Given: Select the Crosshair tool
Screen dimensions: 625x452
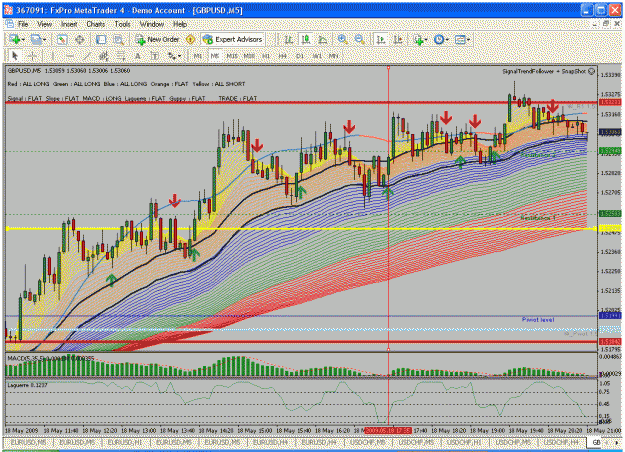Looking at the screenshot, I should pyautogui.click(x=33, y=56).
